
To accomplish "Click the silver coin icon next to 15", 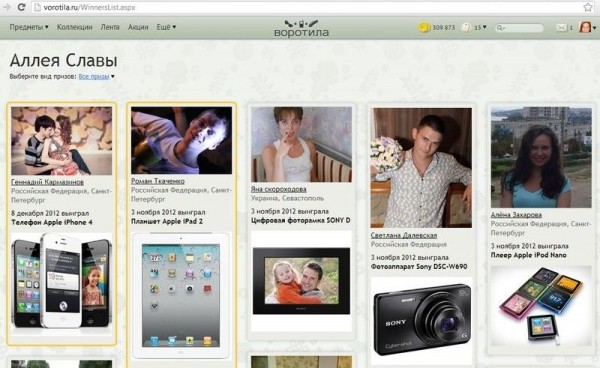I will [x=466, y=28].
